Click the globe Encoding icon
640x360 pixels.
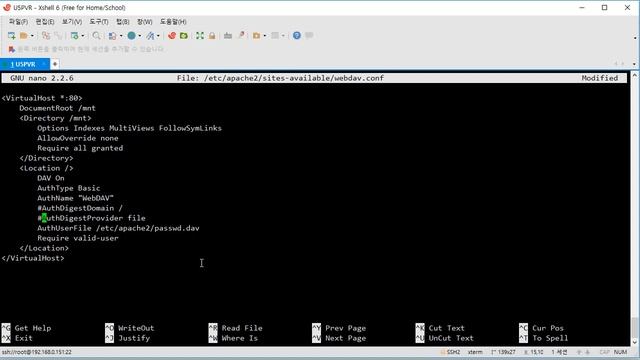(x=131, y=36)
